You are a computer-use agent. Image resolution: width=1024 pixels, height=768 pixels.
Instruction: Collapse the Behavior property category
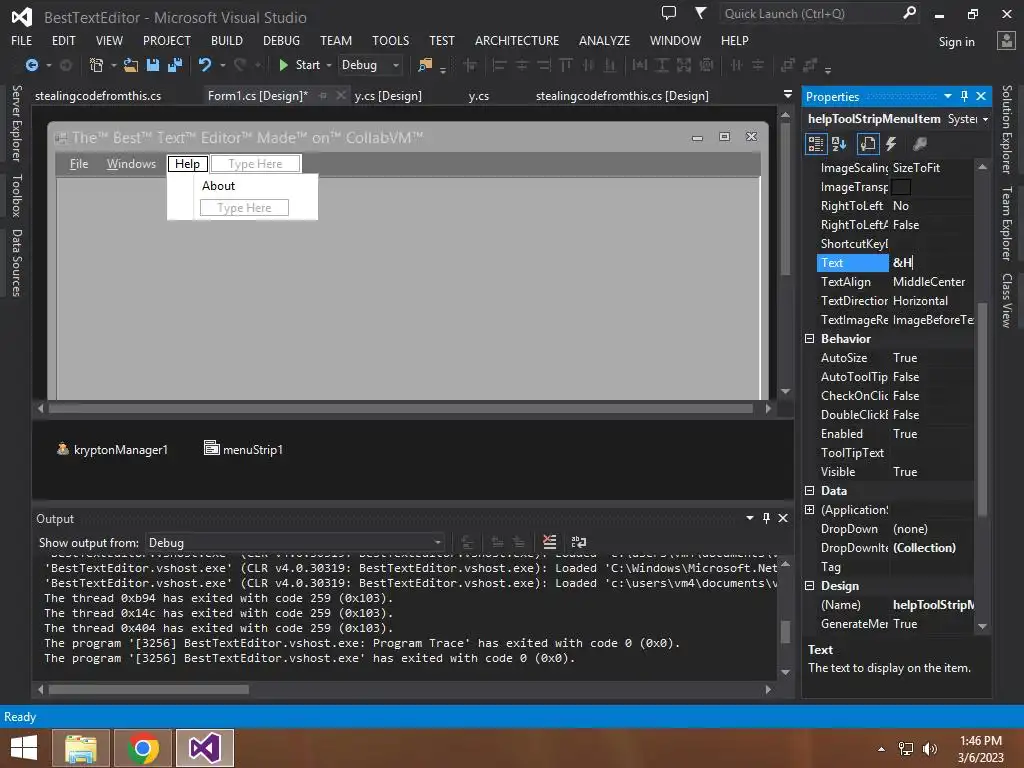coord(810,338)
